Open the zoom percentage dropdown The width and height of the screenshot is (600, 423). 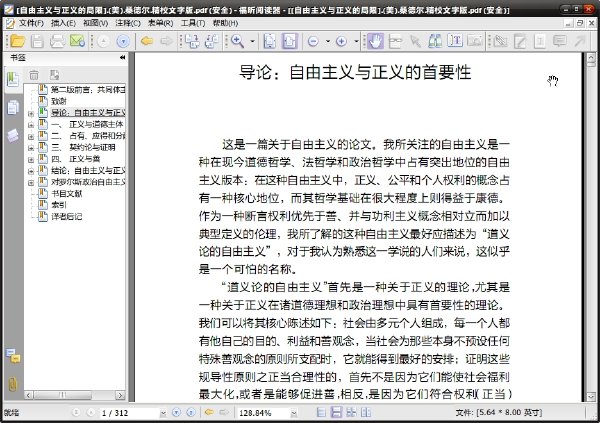(294, 413)
